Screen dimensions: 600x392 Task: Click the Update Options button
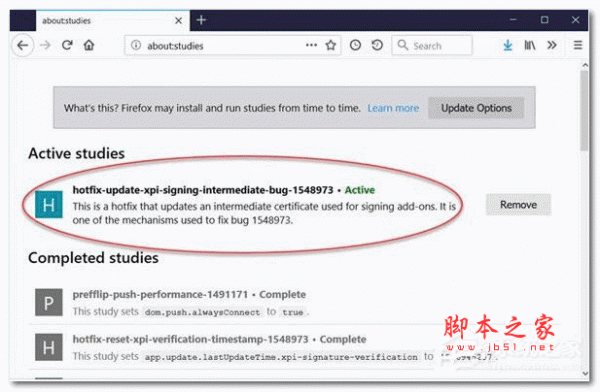[476, 108]
